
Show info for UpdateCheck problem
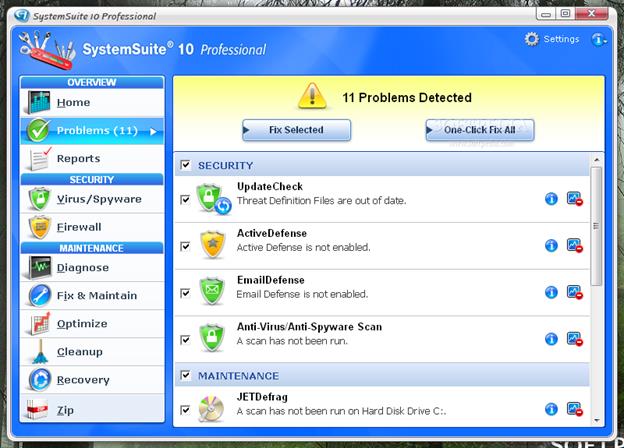(551, 199)
